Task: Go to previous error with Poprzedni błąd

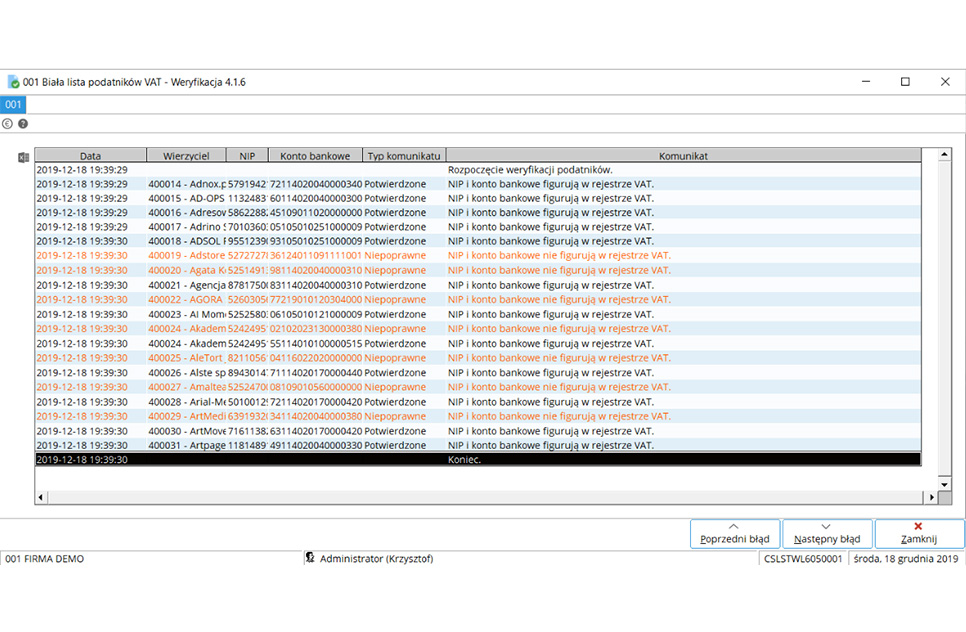Action: 734,533
